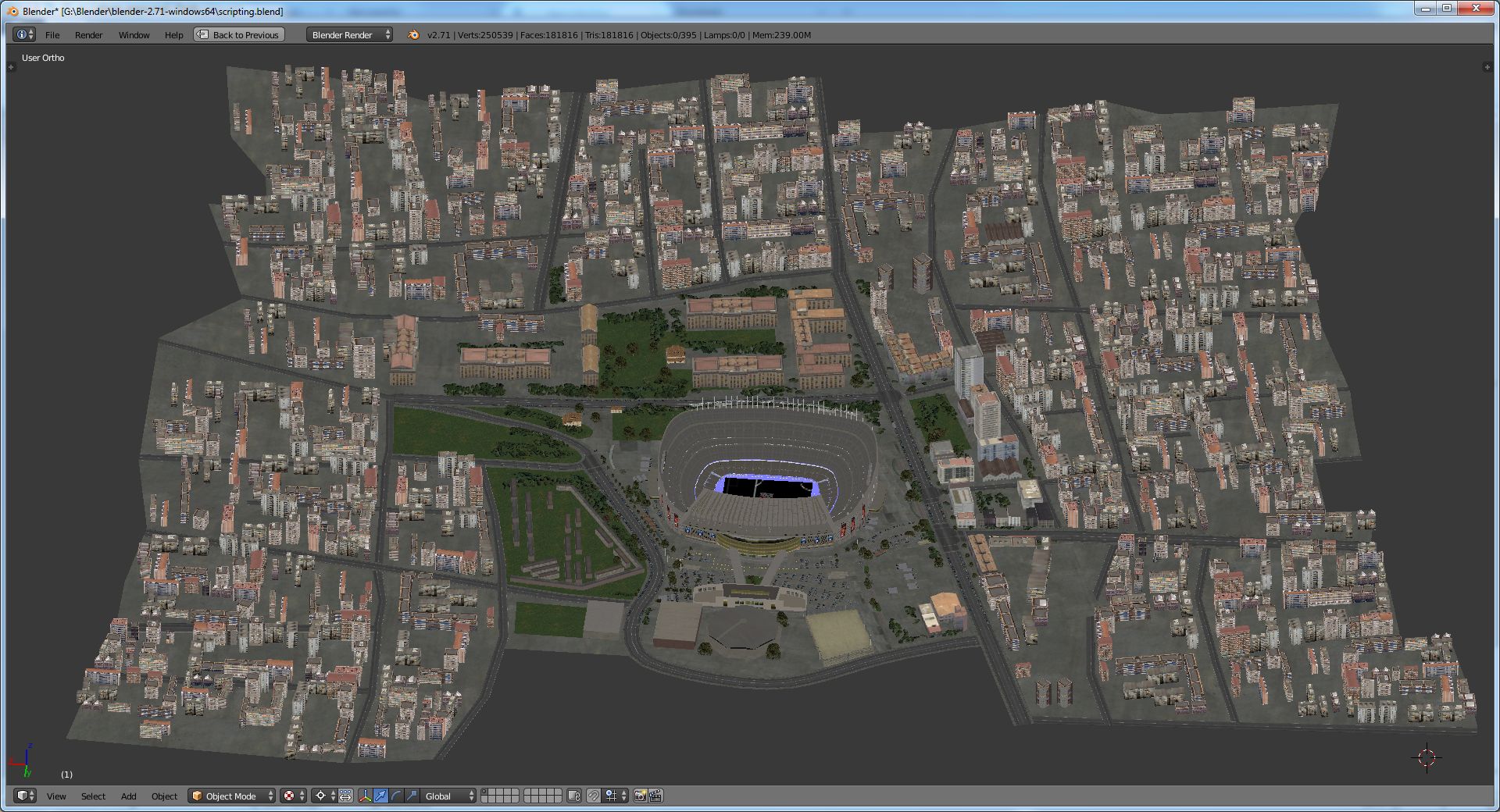Open the snap element type selector
The image size is (1500, 812).
(612, 796)
